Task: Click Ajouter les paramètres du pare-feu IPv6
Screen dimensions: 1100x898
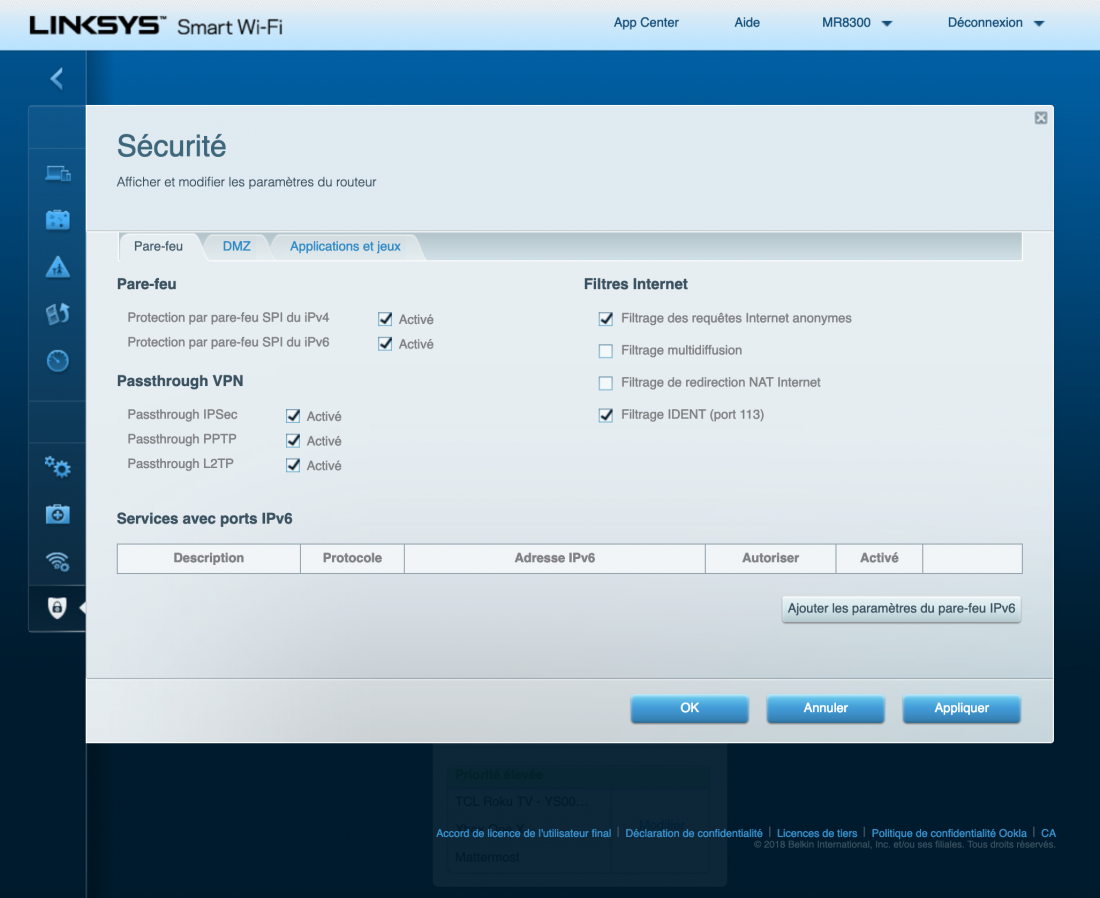Action: point(901,608)
